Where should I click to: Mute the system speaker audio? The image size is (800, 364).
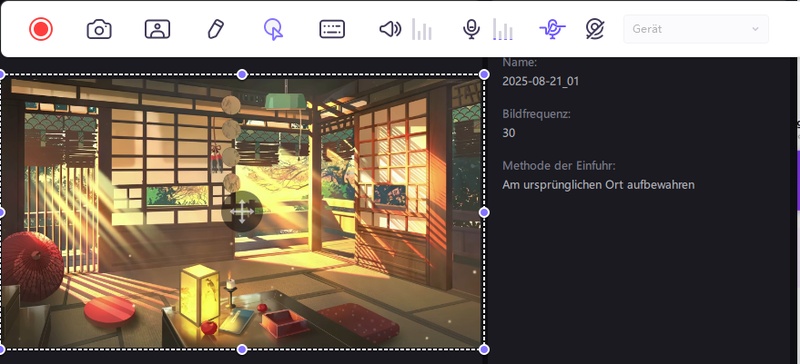tap(390, 29)
